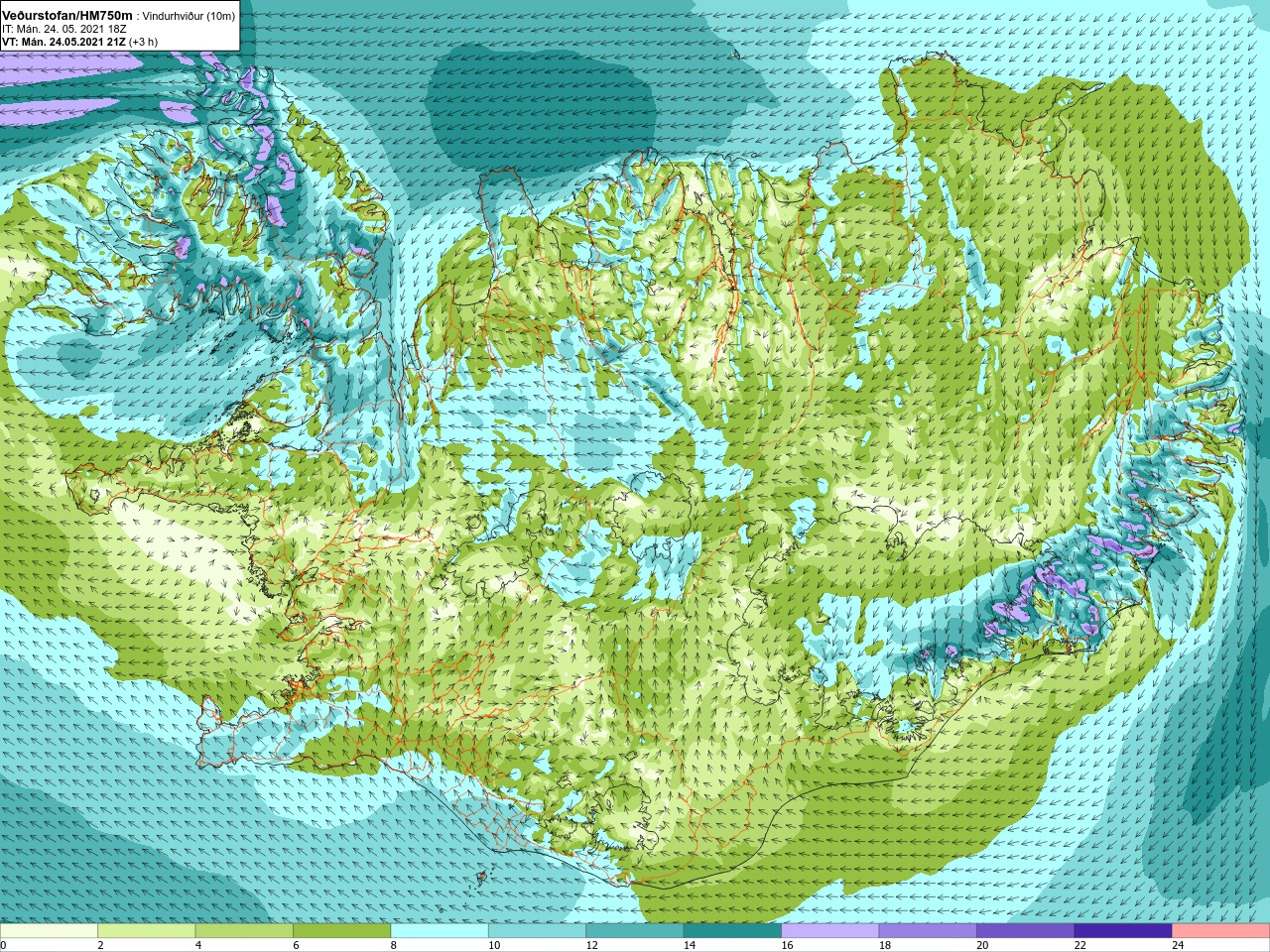Viewport: 1270px width, 952px height.
Task: Select the 12–14 teal legend swatch
Action: pyautogui.click(x=635, y=932)
